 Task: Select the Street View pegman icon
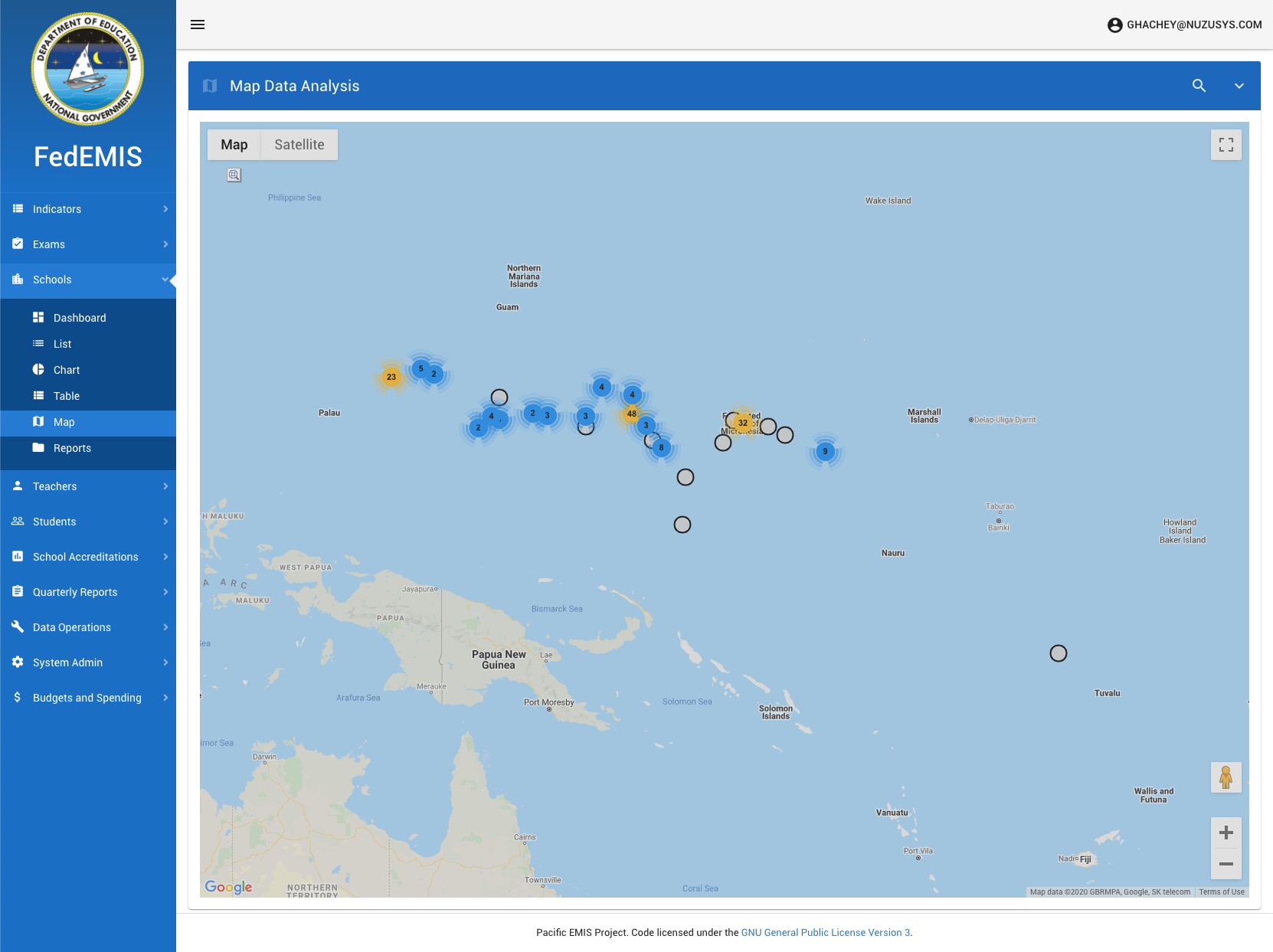pyautogui.click(x=1226, y=777)
